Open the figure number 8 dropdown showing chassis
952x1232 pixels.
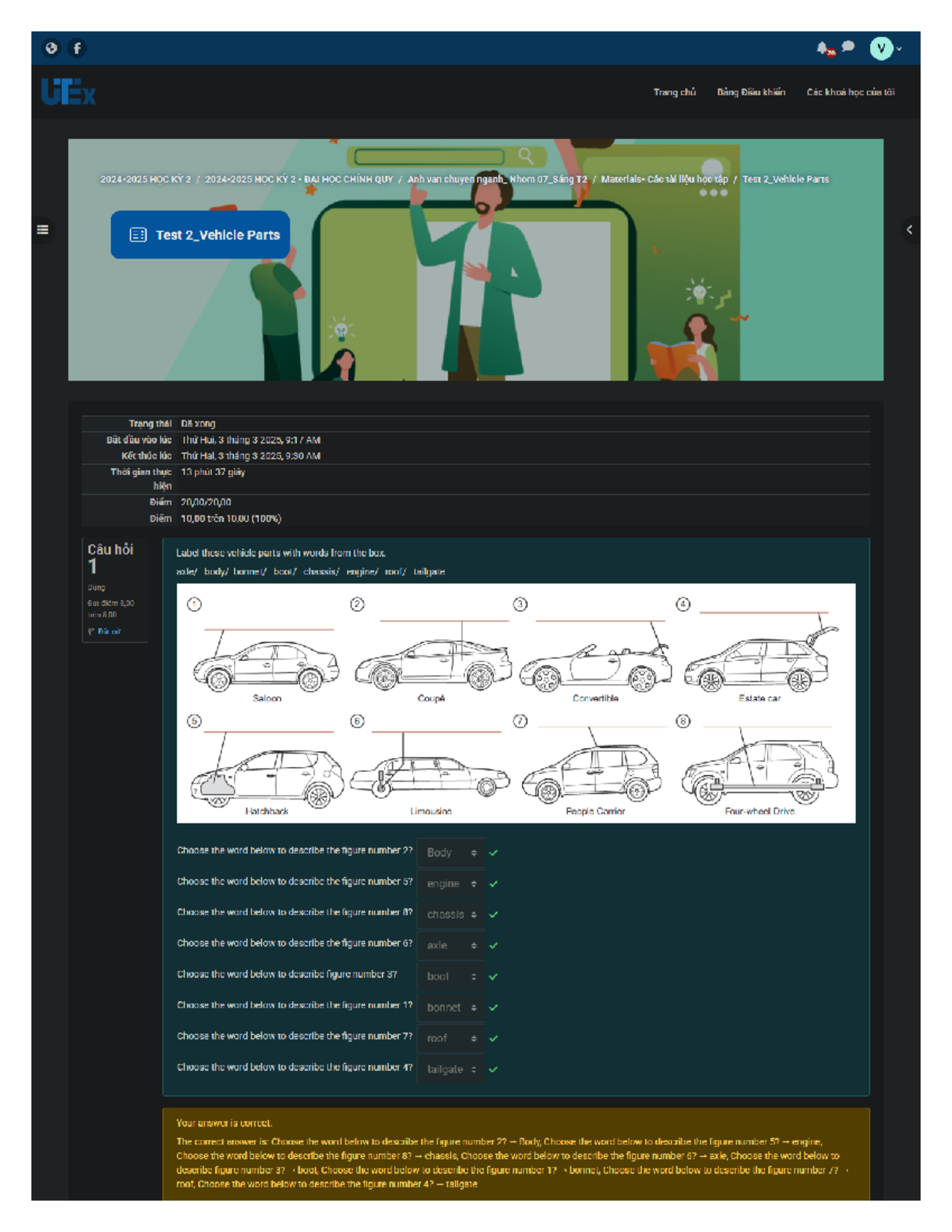(x=451, y=915)
